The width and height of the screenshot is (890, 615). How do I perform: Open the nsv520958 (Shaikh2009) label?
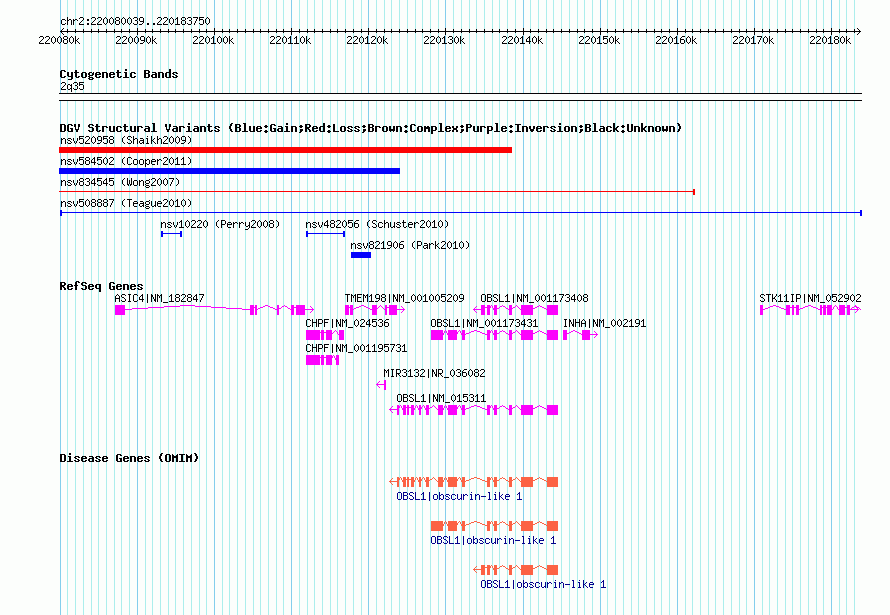126,140
